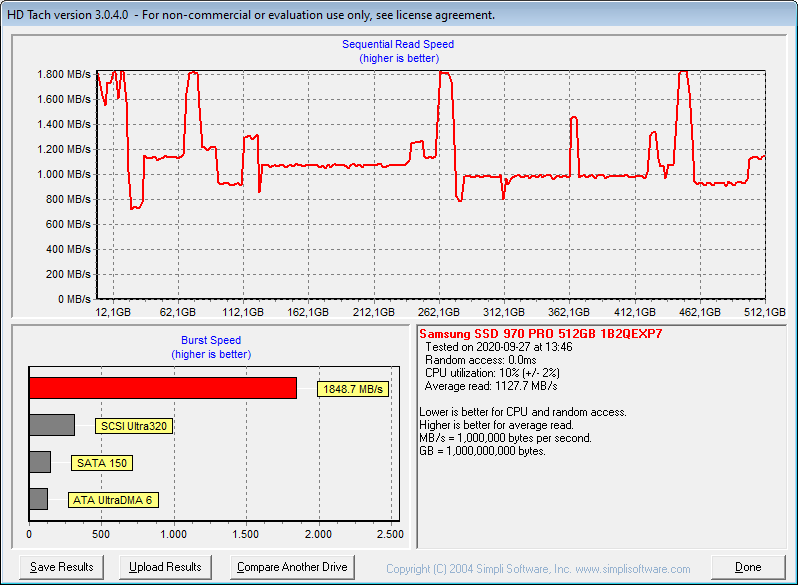Choose Compare Another Drive

pyautogui.click(x=292, y=567)
